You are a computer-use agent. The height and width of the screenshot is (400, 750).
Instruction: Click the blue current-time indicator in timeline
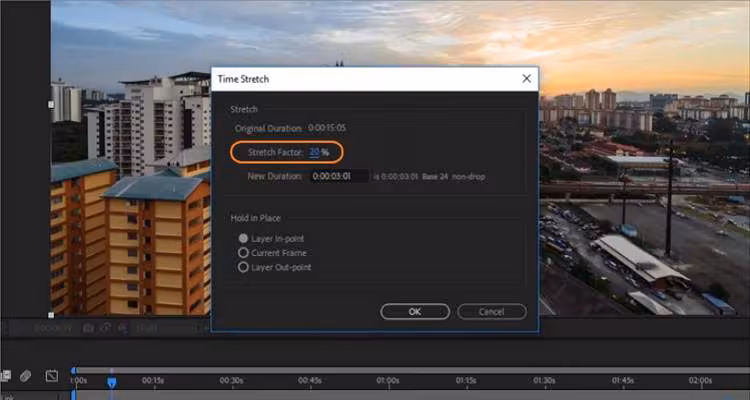click(111, 382)
